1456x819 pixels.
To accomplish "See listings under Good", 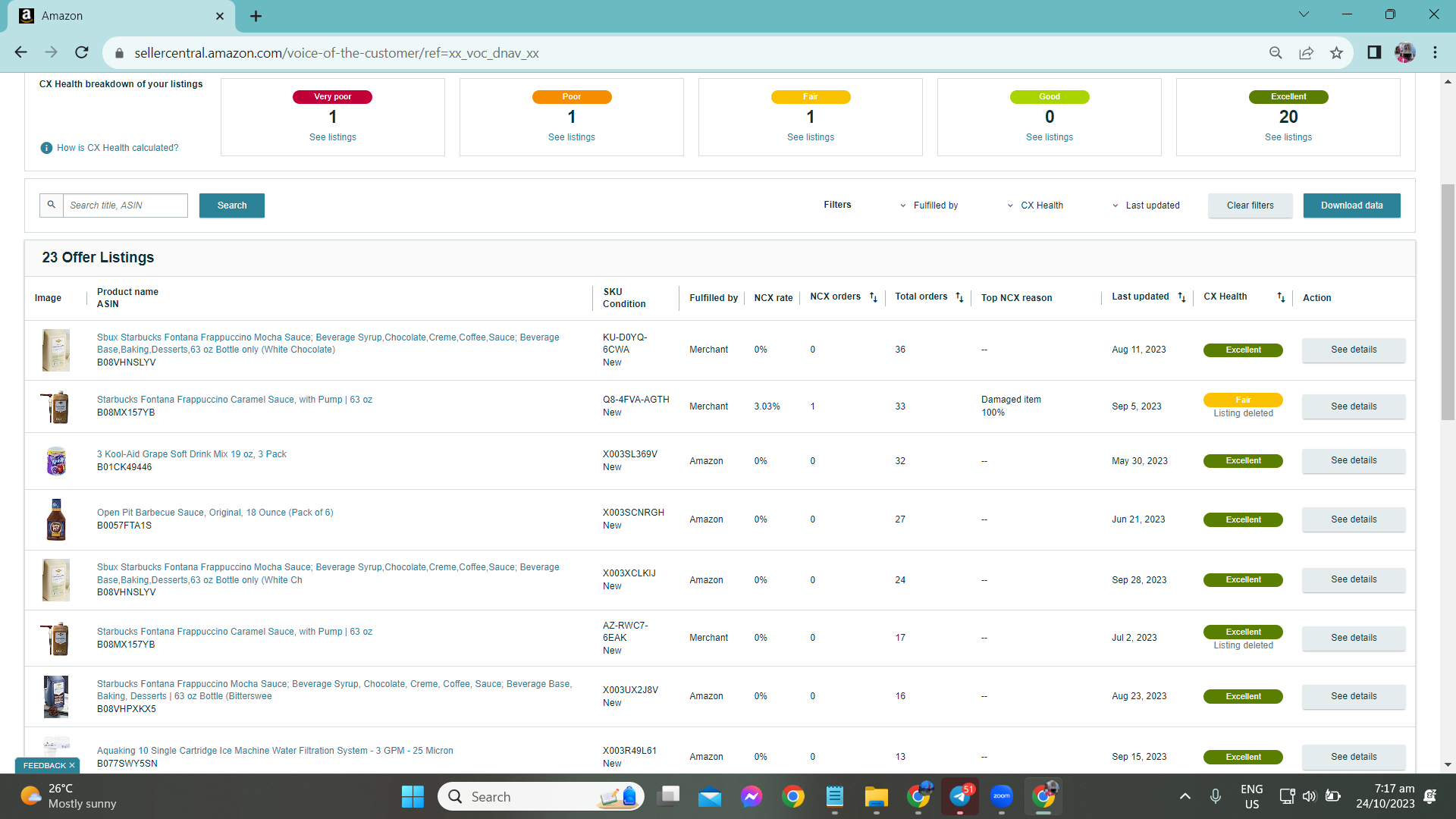I will point(1050,137).
